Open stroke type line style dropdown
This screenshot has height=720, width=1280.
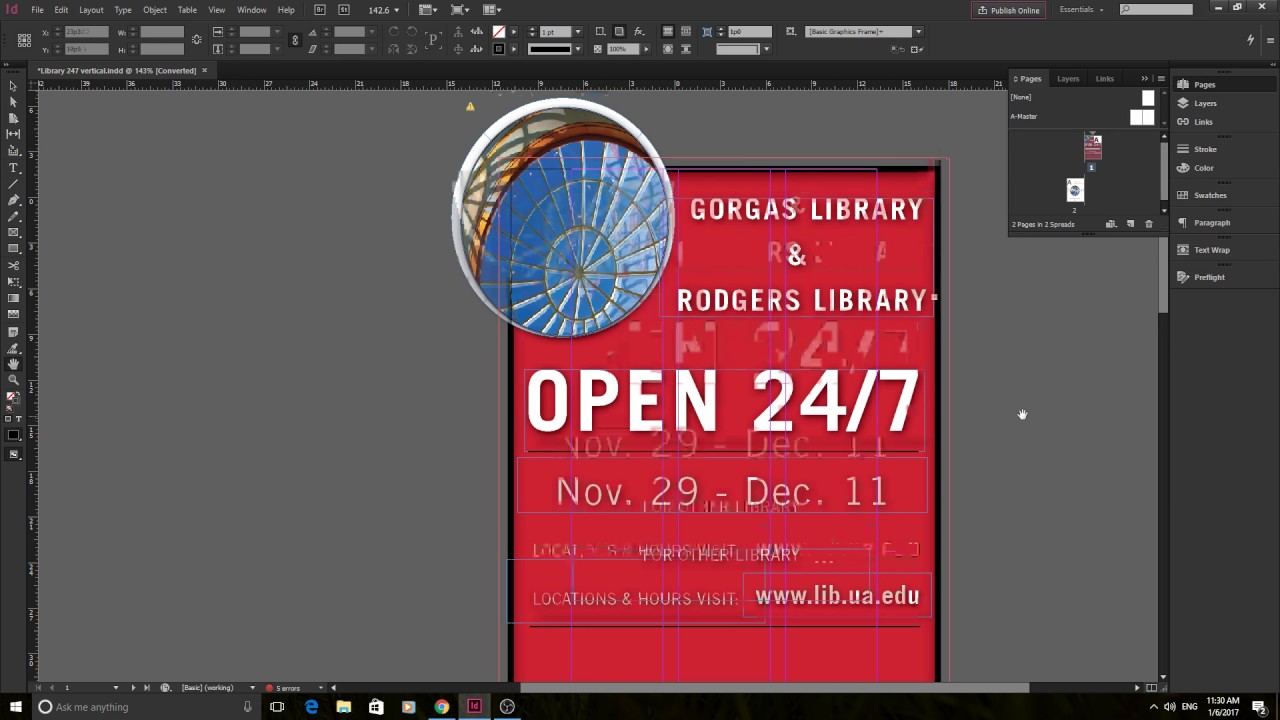point(577,49)
